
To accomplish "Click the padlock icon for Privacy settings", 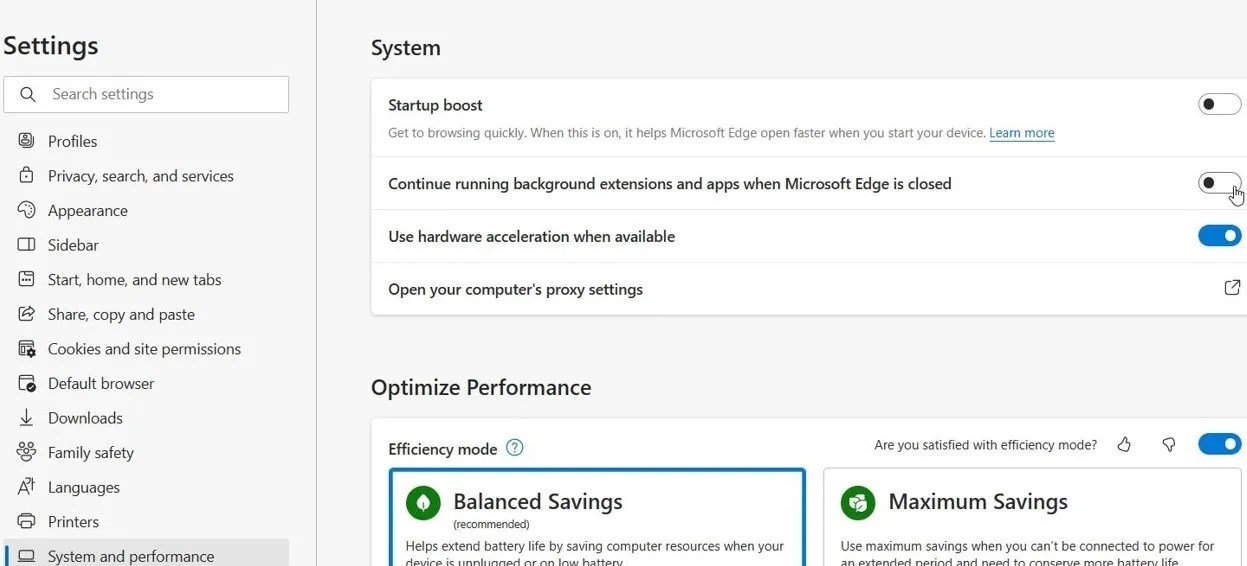I will pyautogui.click(x=27, y=175).
